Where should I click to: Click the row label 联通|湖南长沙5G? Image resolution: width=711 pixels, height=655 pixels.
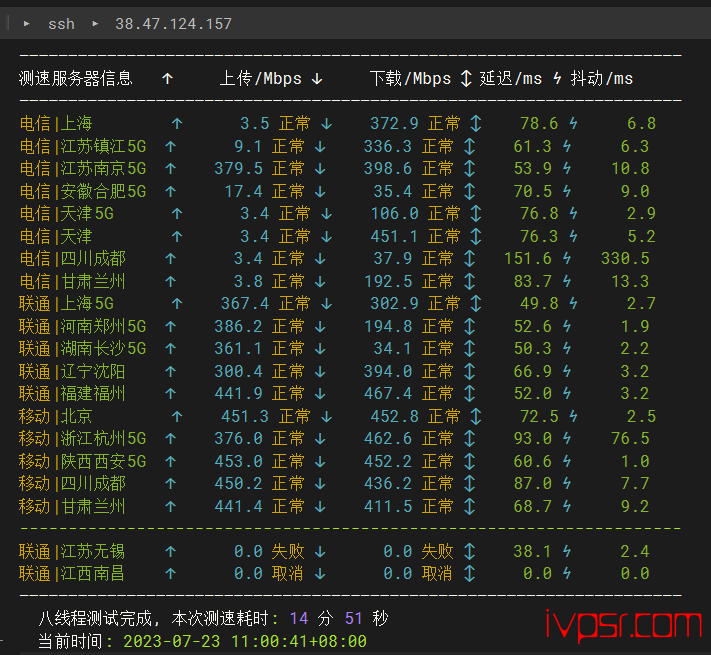83,349
